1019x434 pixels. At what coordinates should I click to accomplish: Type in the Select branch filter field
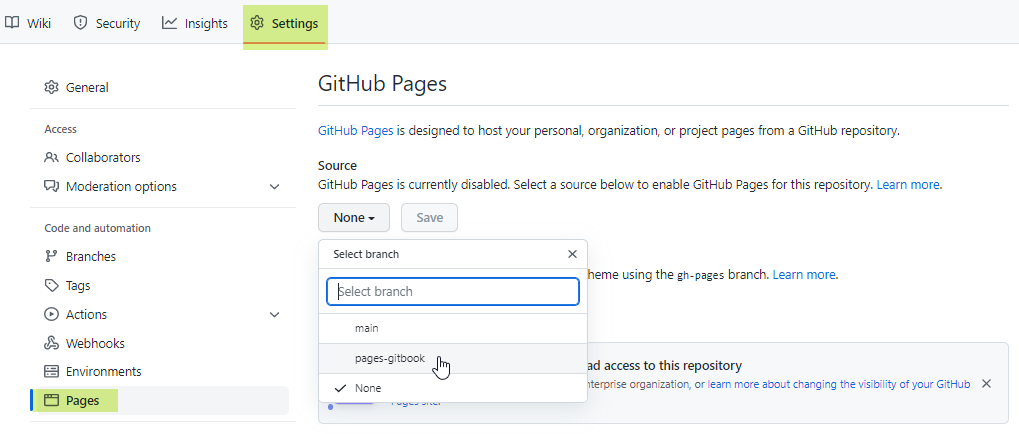coord(453,292)
